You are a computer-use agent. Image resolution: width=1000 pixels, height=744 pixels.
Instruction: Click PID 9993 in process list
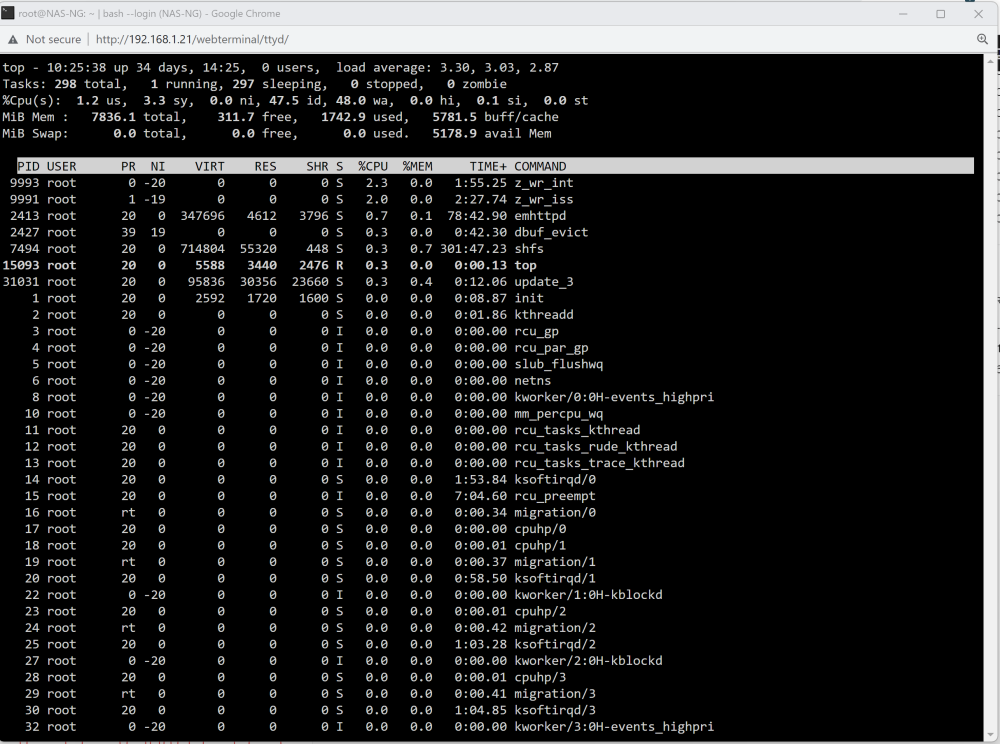tap(24, 183)
